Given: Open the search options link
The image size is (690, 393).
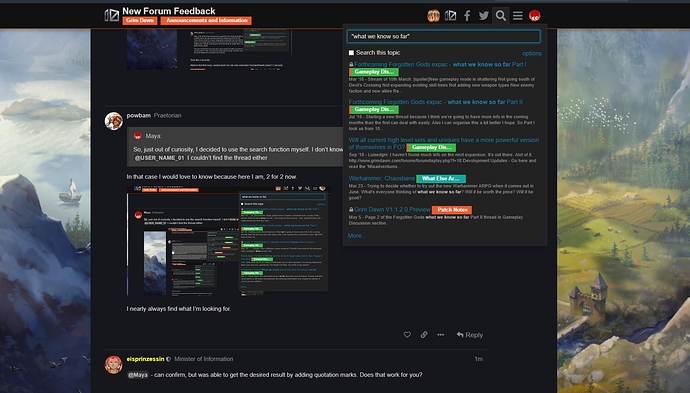Looking at the screenshot, I should pyautogui.click(x=532, y=53).
